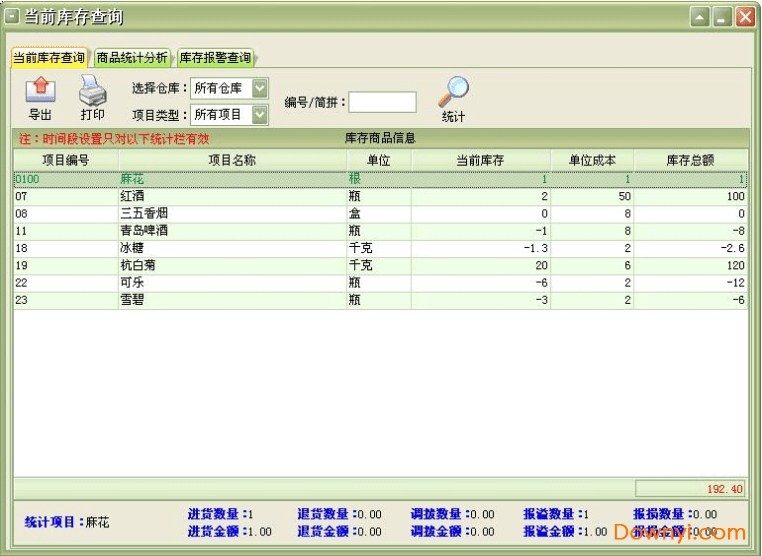Click the 单位成本 column header
762x556 pixels.
(x=592, y=160)
